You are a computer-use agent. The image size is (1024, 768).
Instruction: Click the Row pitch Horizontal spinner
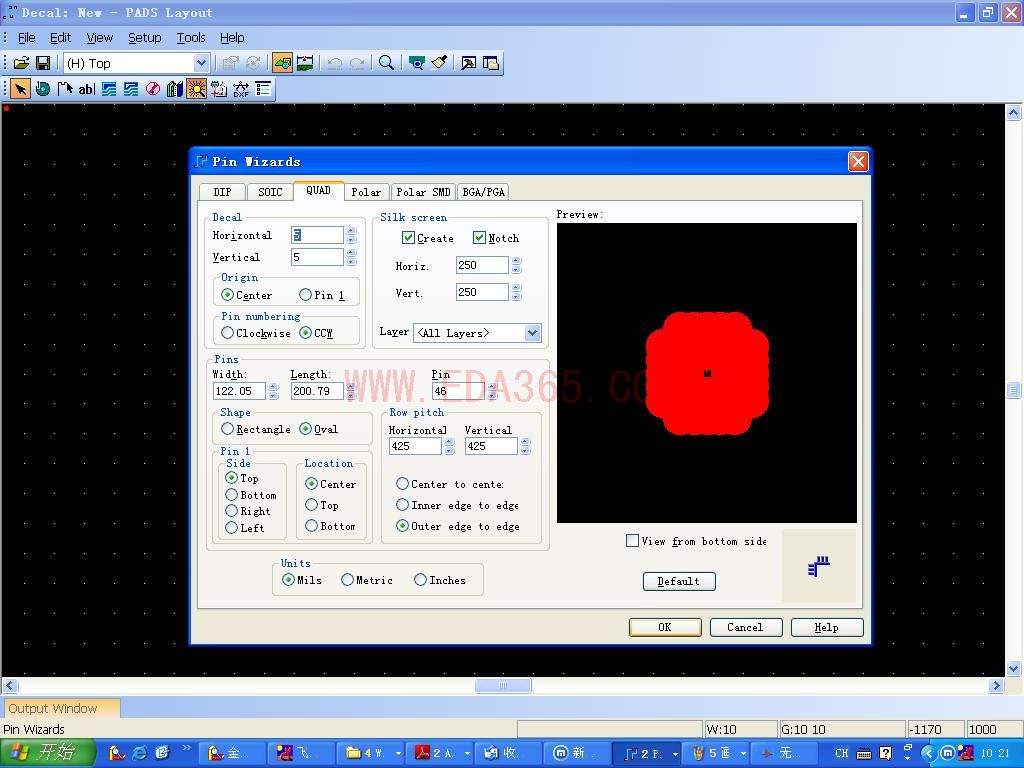(449, 446)
